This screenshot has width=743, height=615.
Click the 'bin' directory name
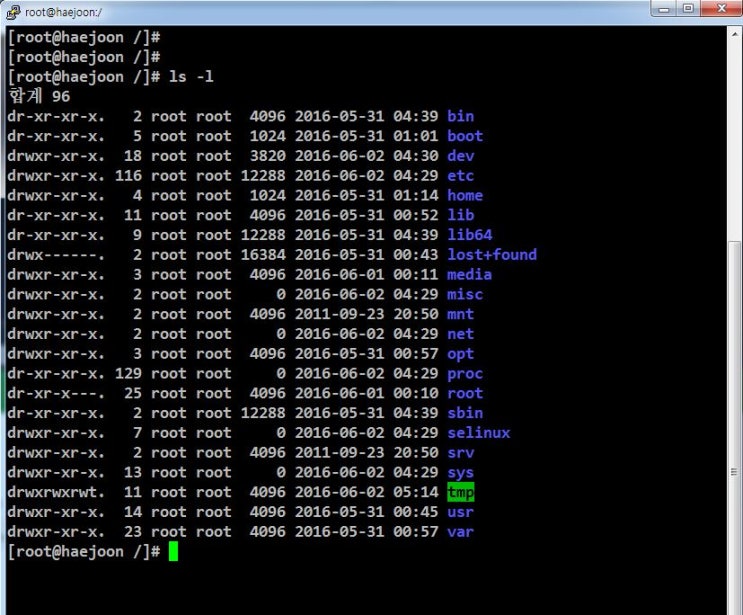(x=461, y=116)
